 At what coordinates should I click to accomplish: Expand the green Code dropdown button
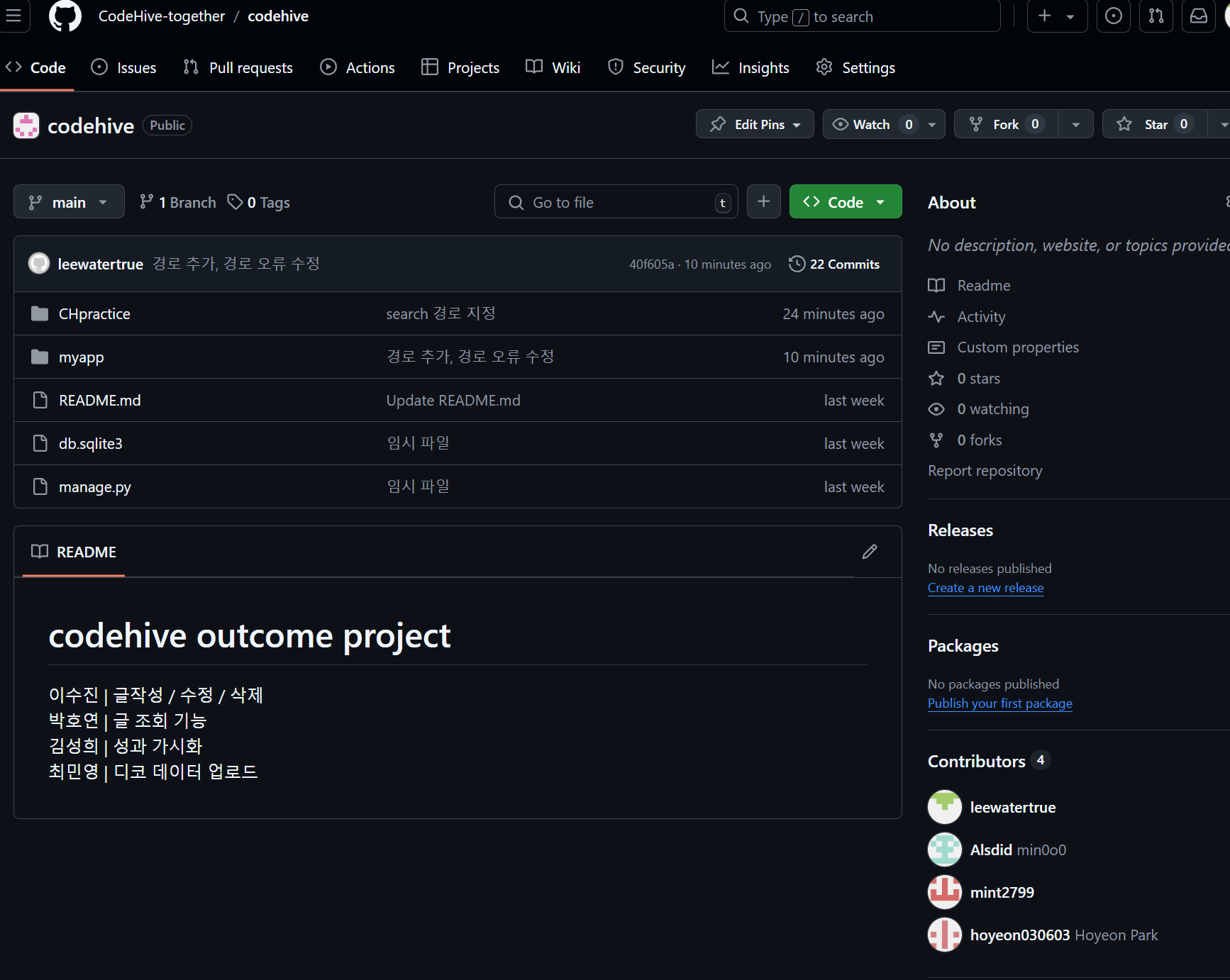[846, 202]
